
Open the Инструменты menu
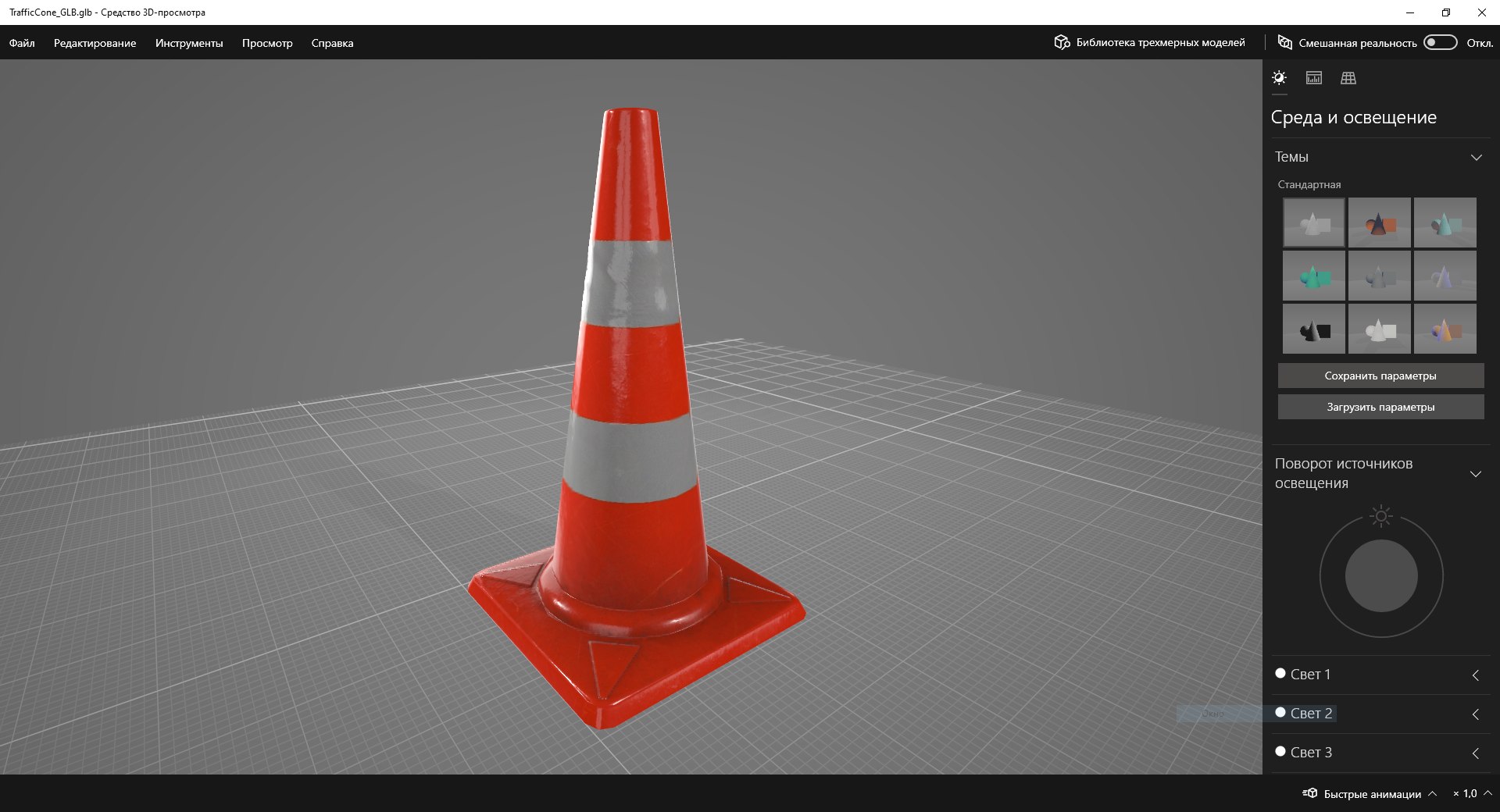point(189,43)
